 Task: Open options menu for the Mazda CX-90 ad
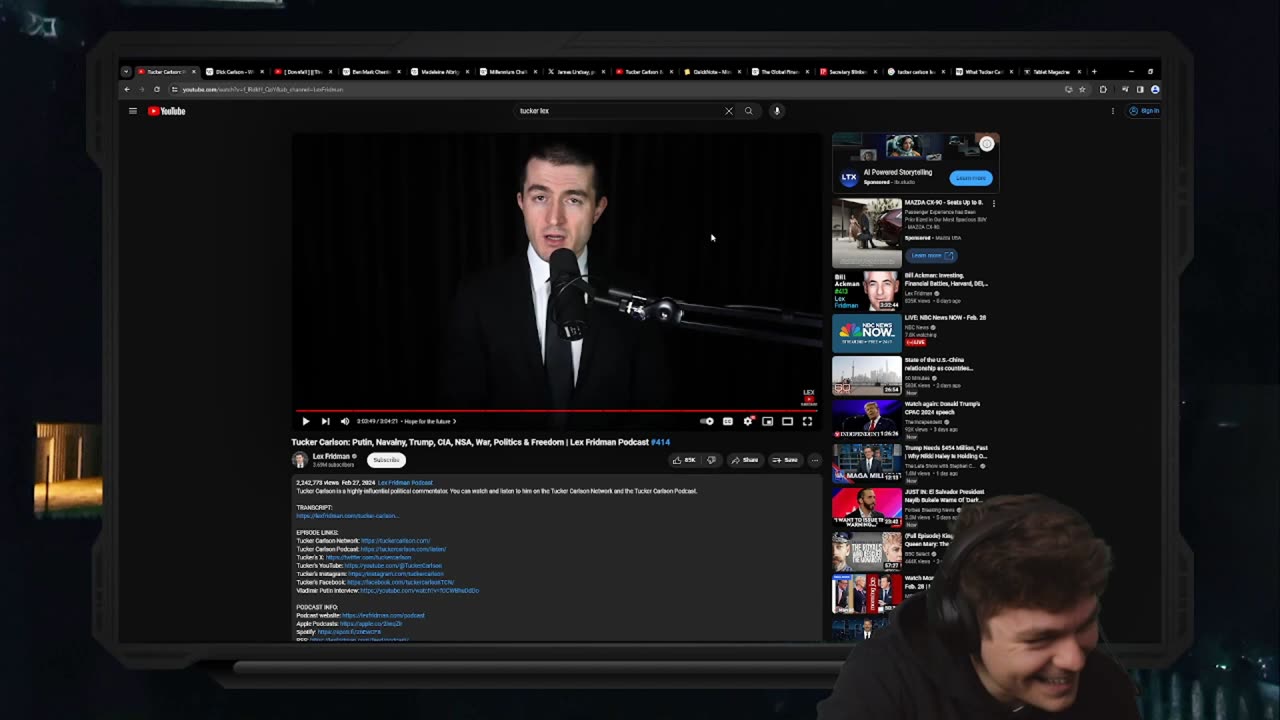click(993, 204)
